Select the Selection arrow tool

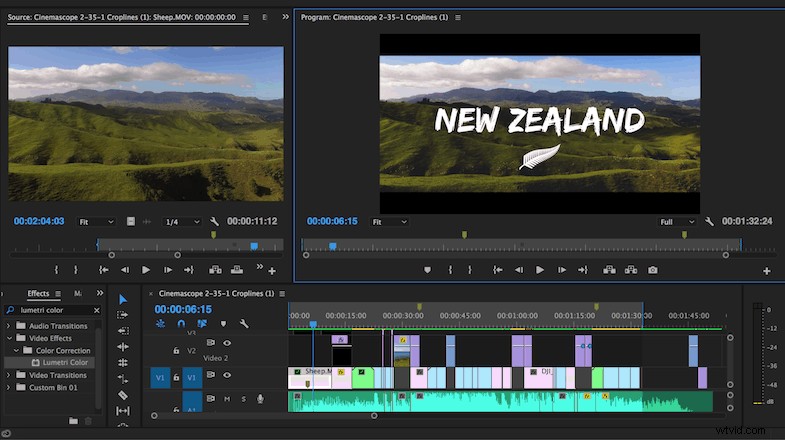123,299
